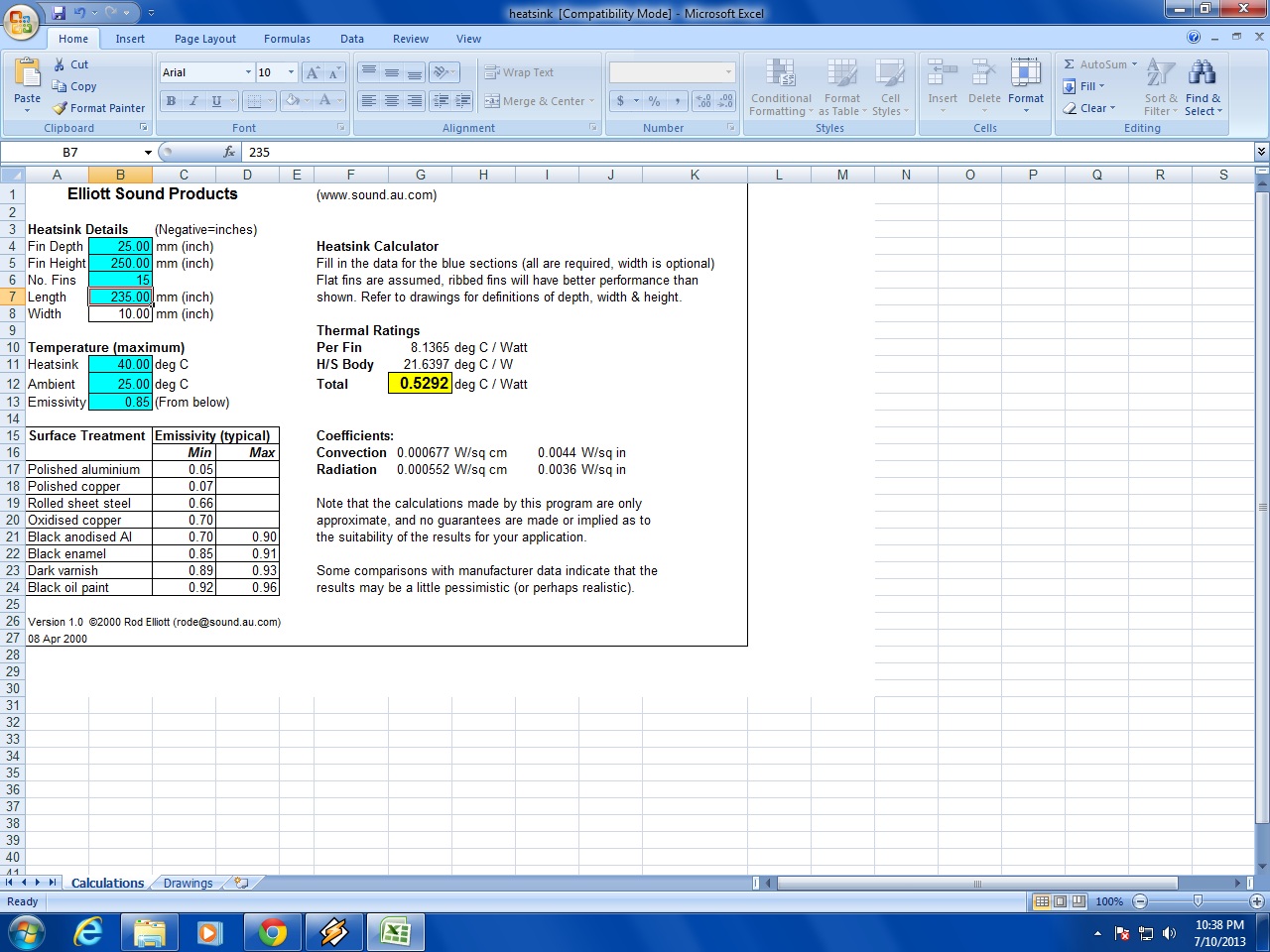Viewport: 1270px width, 952px height.
Task: Open the number format combo box
Action: 672,72
